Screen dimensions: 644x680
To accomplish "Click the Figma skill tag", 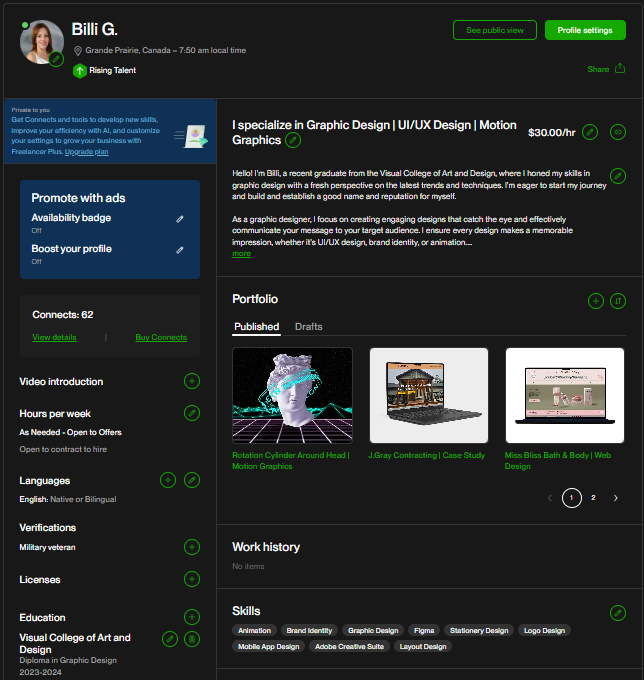I will pos(424,631).
